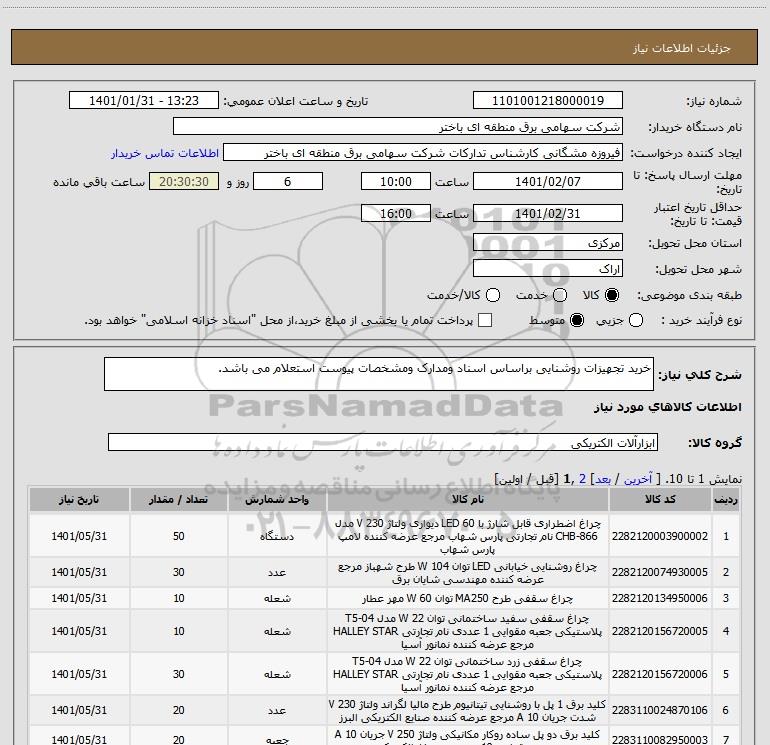The image size is (770, 745).
Task: Click the ردیف column header
Action: 726,499
